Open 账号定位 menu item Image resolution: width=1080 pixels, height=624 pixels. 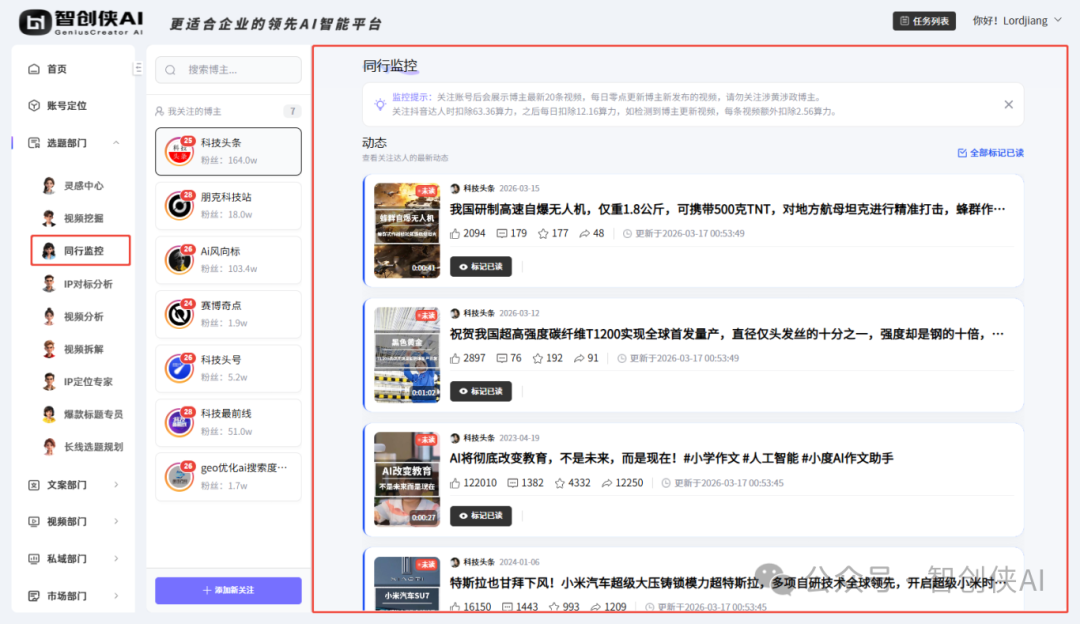(x=57, y=105)
